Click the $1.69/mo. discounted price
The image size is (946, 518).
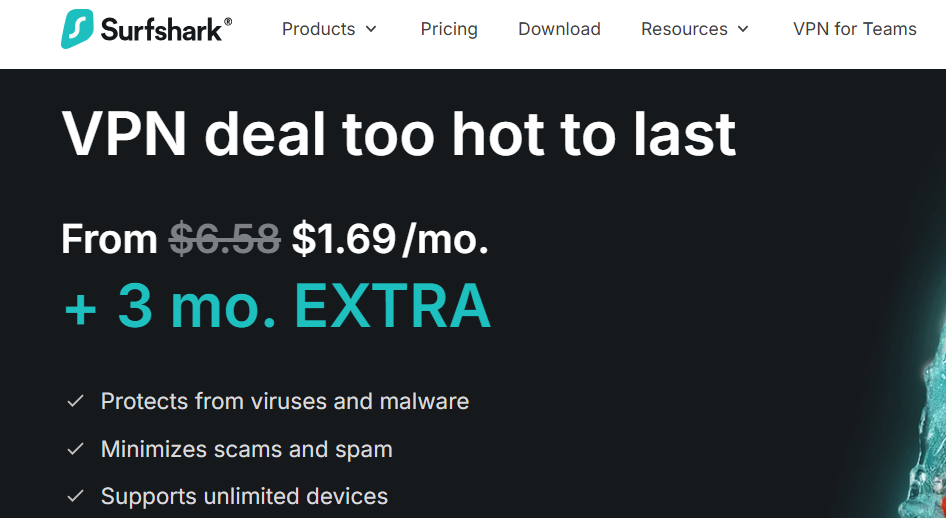(x=390, y=239)
